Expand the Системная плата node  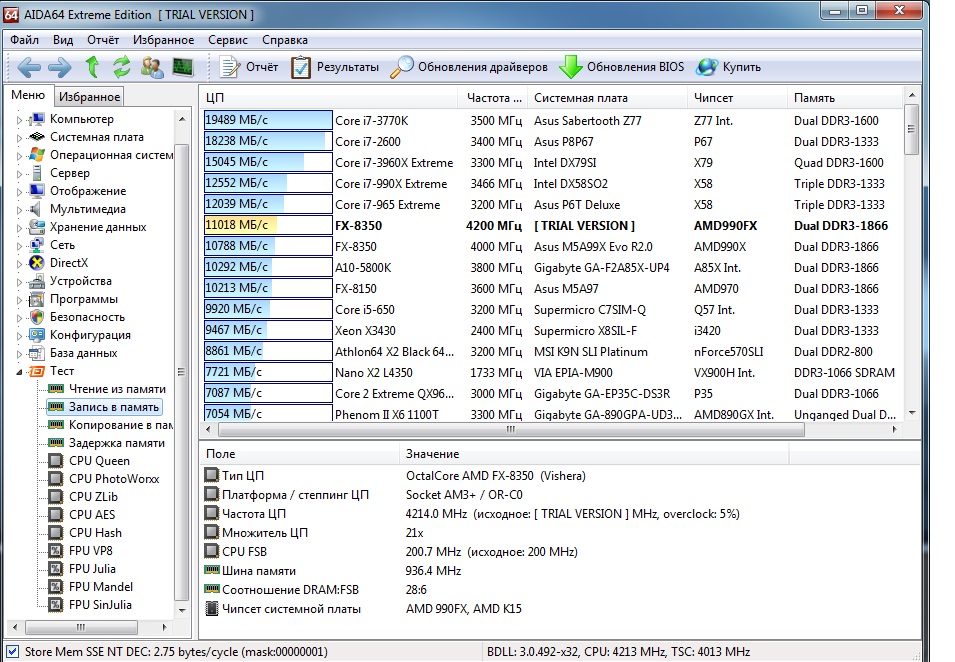coord(19,138)
